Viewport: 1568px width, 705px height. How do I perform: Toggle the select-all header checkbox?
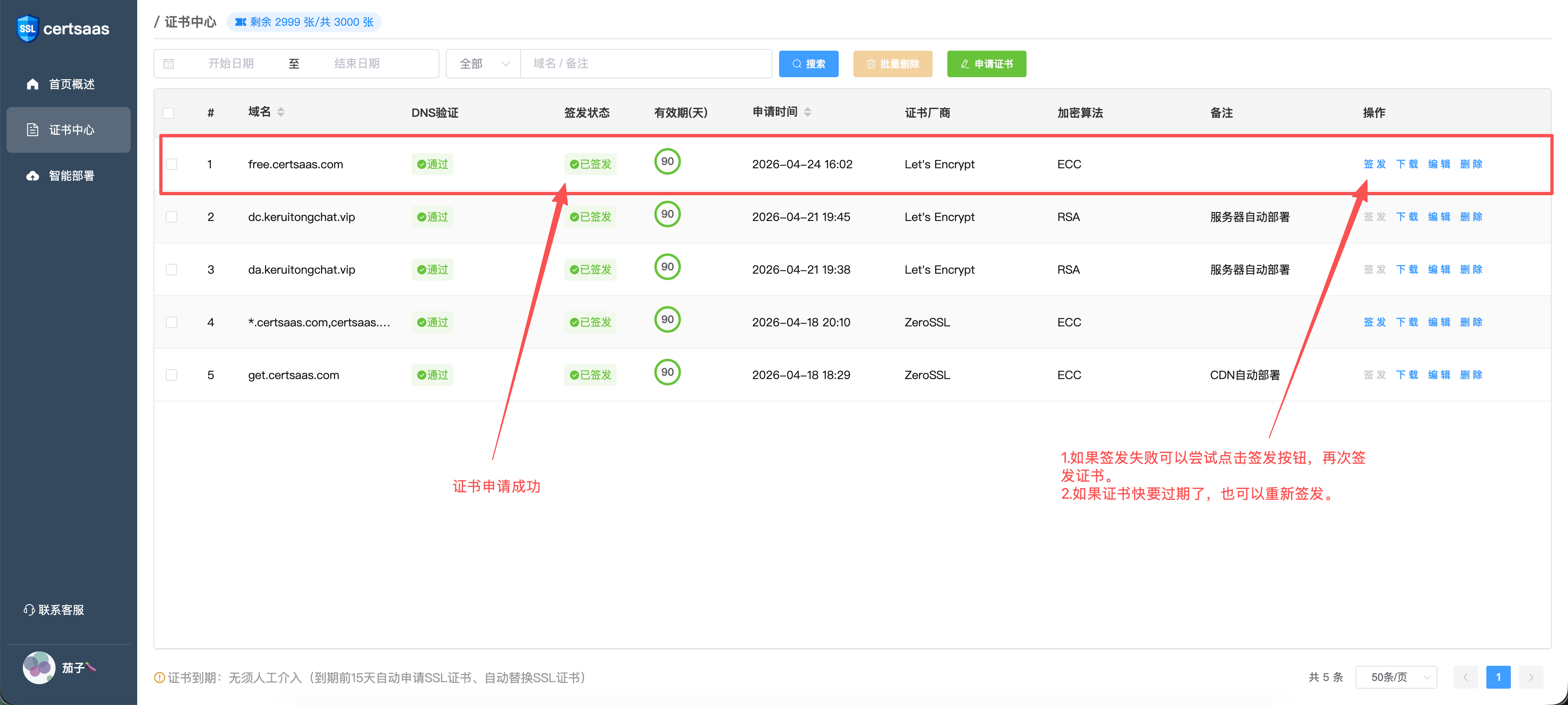[169, 113]
